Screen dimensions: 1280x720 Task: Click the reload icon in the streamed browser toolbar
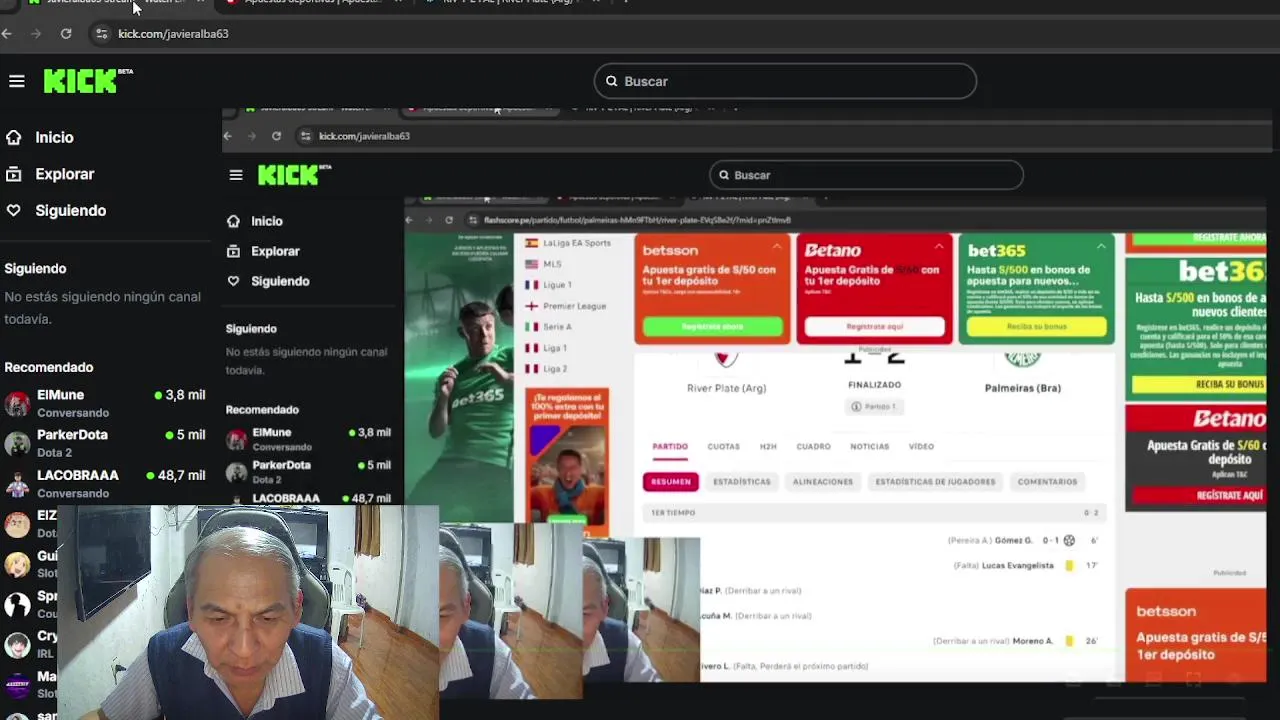276,136
